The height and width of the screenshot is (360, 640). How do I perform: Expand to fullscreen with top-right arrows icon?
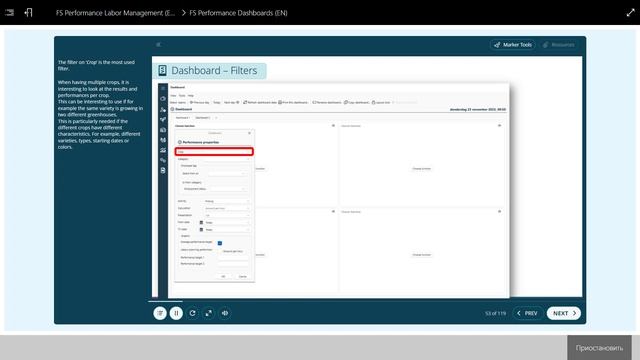pos(630,13)
